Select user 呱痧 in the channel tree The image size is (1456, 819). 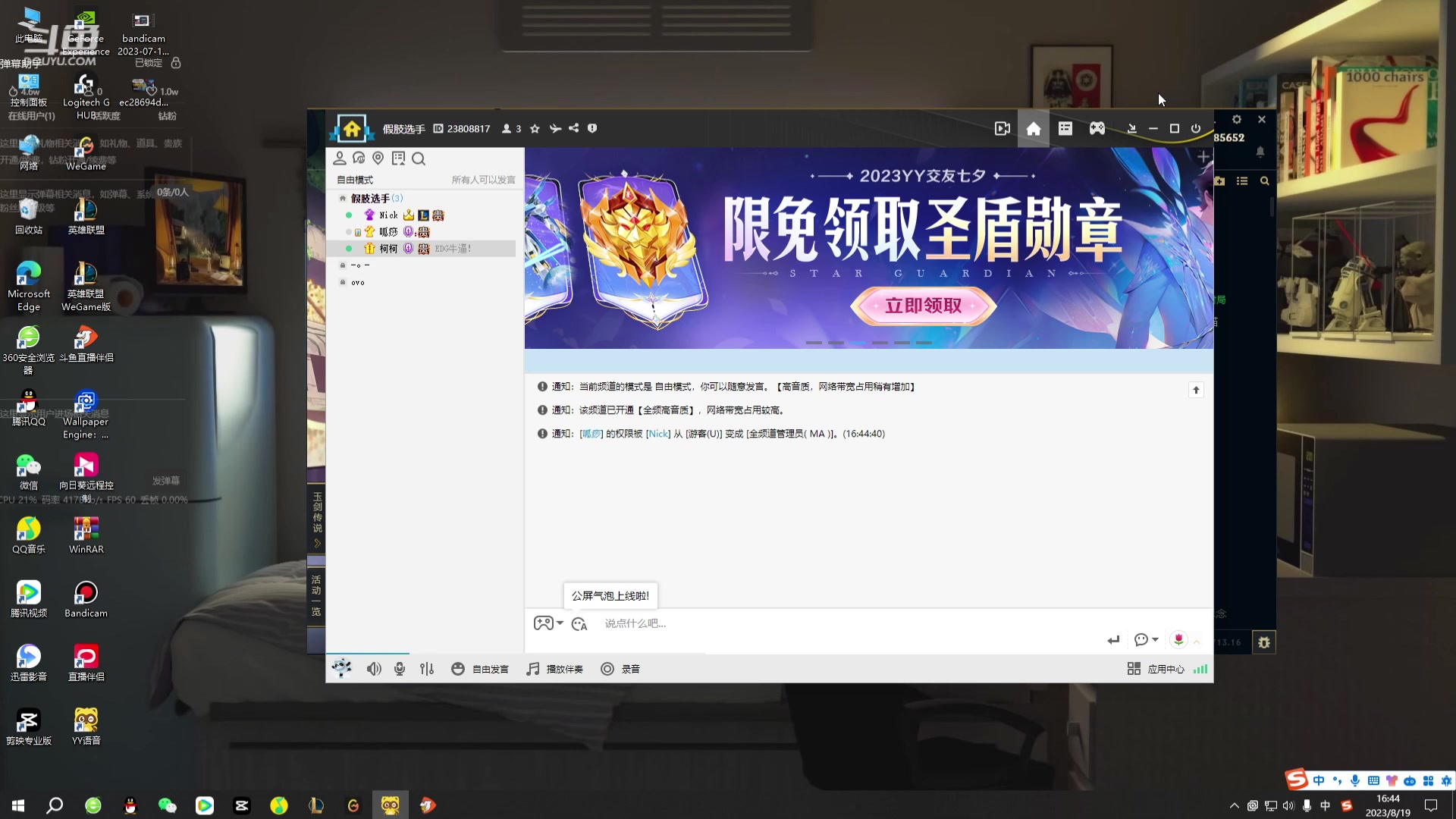(x=388, y=232)
